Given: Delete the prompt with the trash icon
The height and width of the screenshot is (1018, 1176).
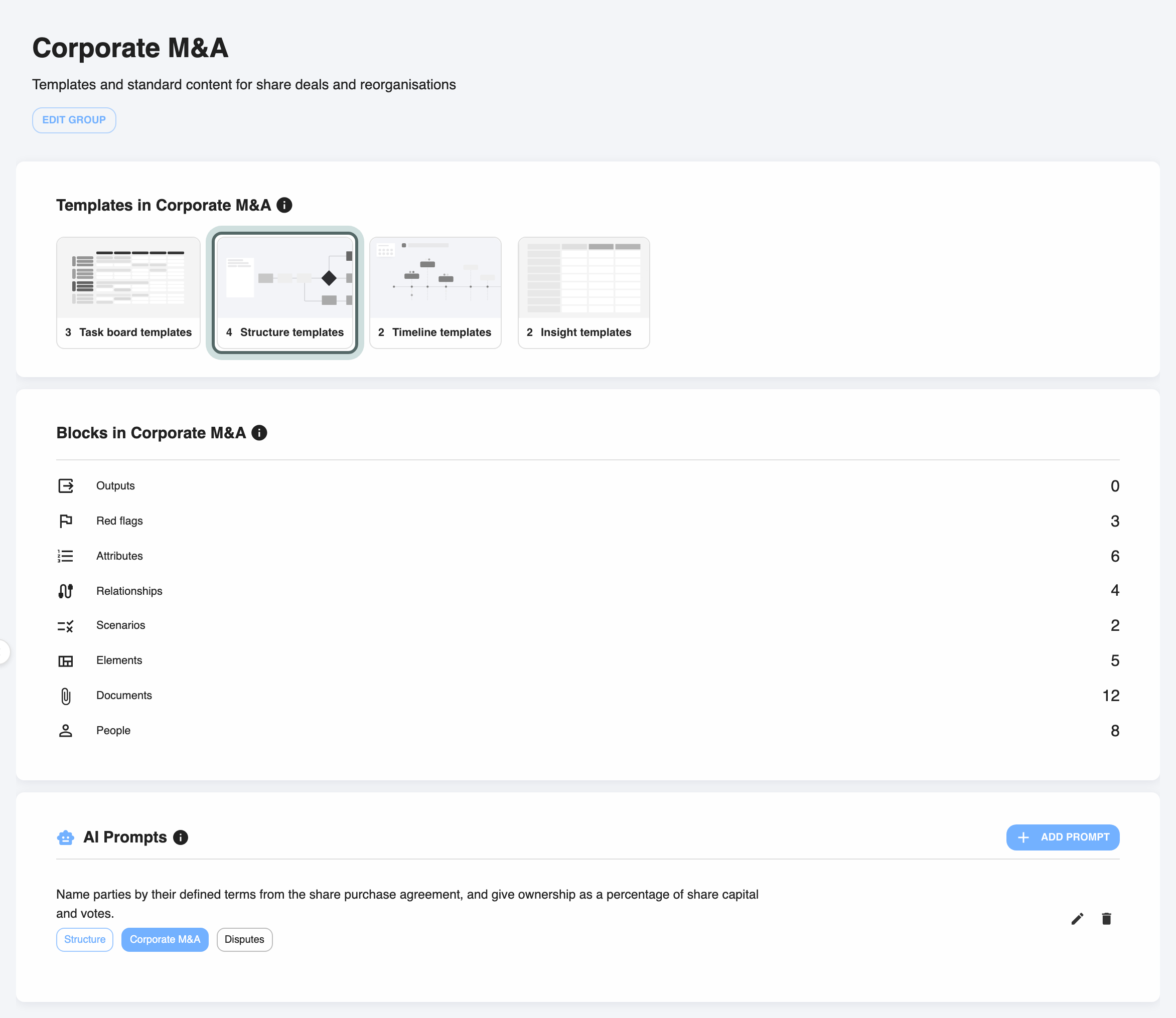Looking at the screenshot, I should (x=1106, y=919).
